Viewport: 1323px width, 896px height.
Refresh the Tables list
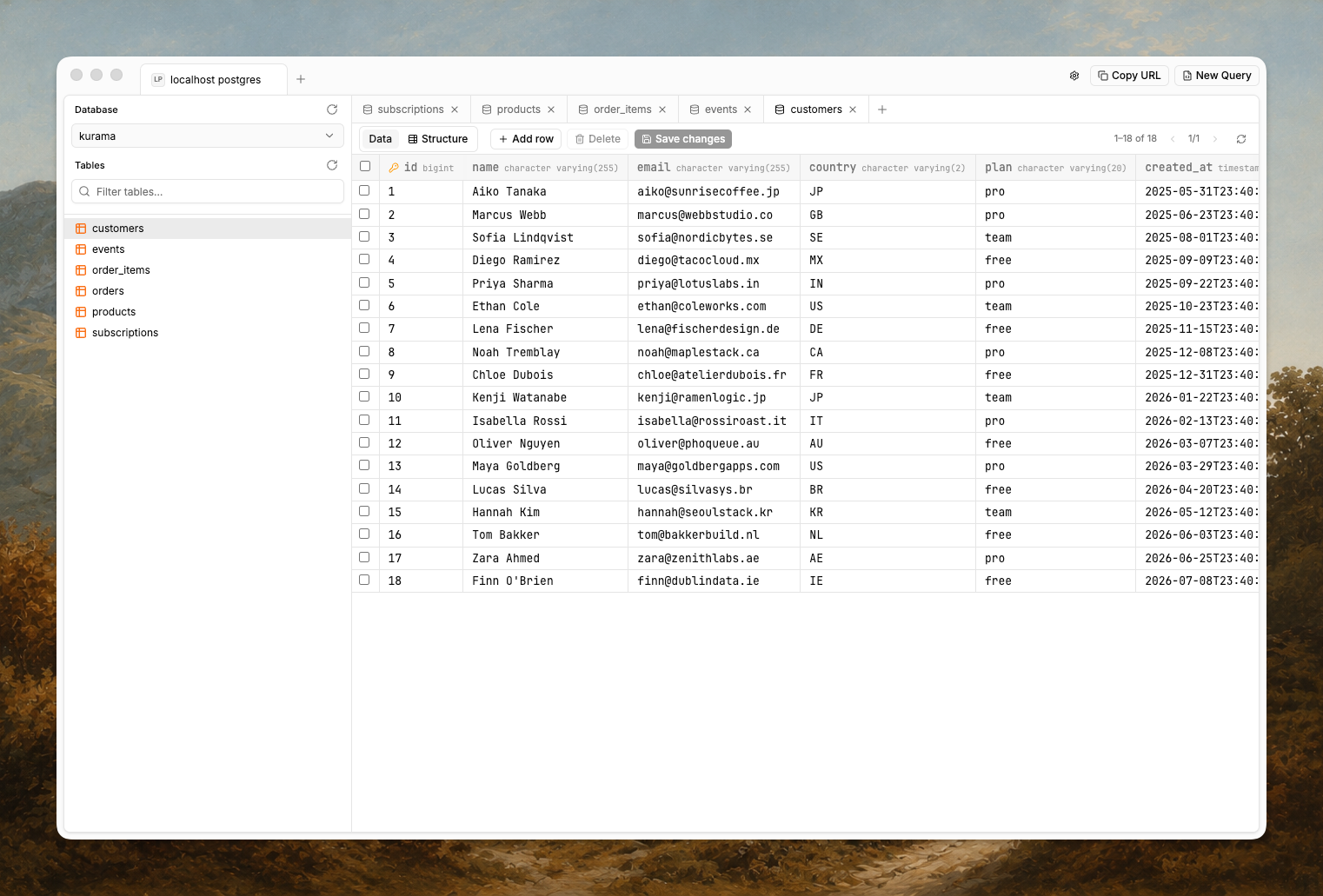coord(332,165)
